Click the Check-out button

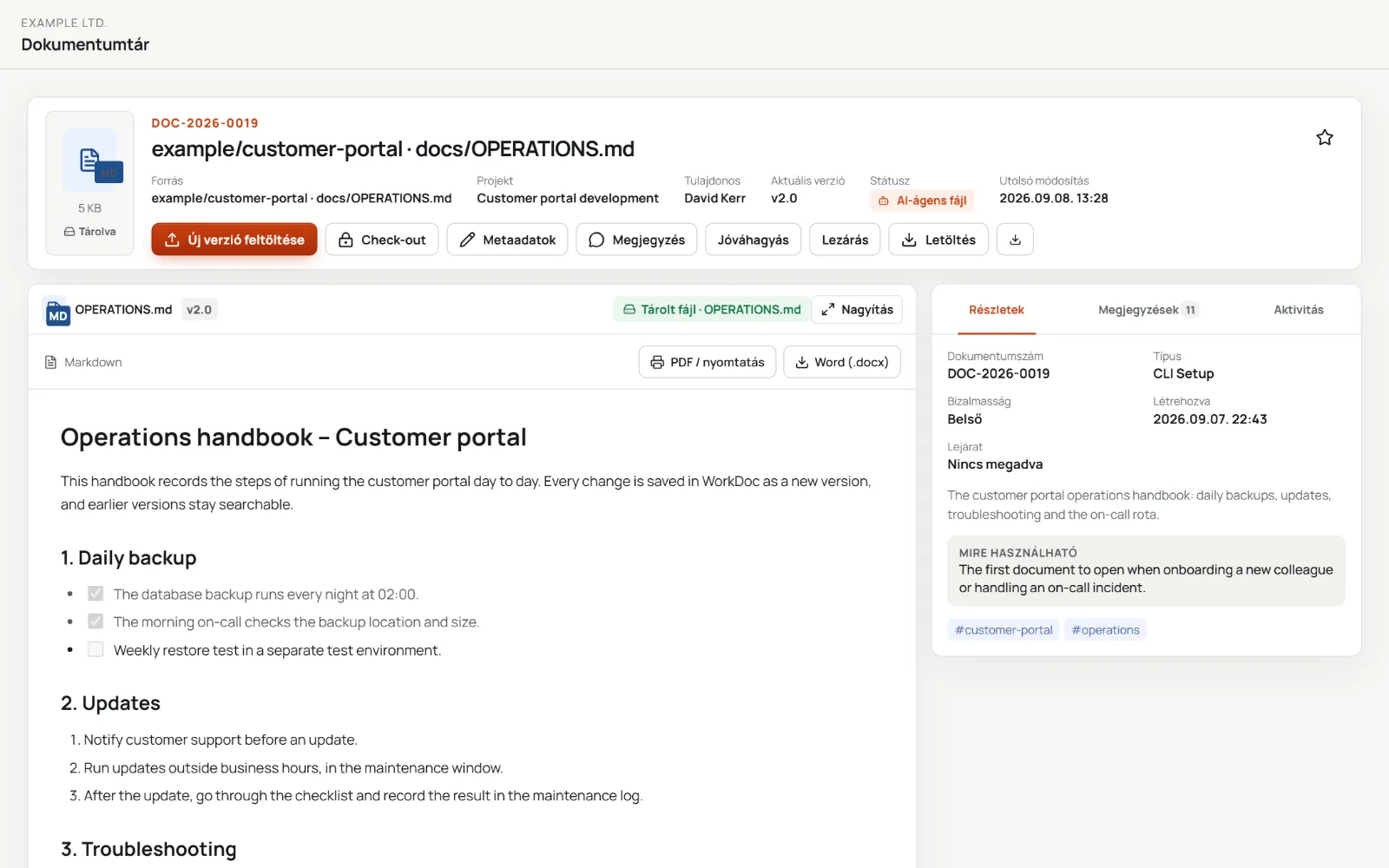pyautogui.click(x=382, y=240)
